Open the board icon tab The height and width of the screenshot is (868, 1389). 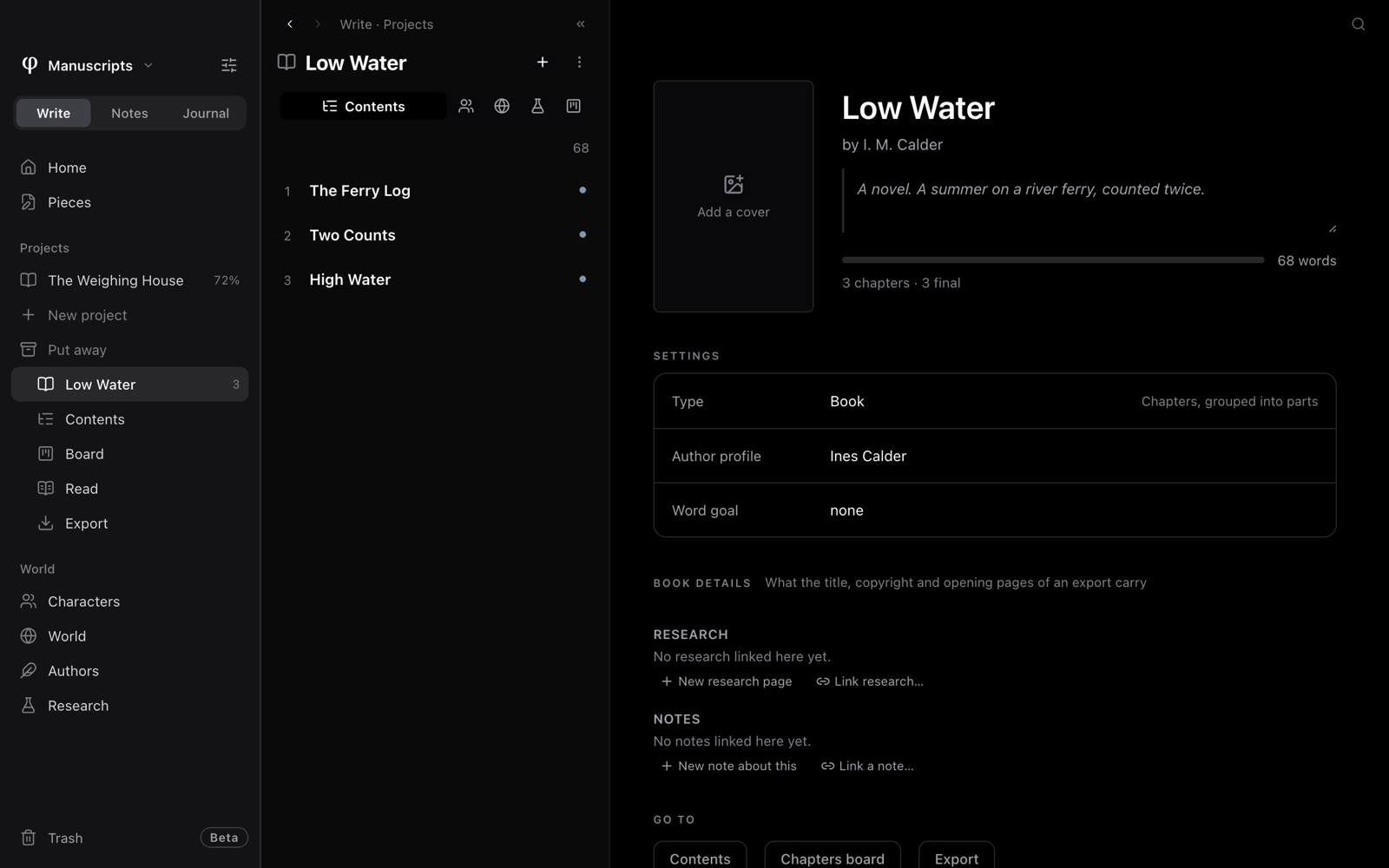(x=573, y=106)
